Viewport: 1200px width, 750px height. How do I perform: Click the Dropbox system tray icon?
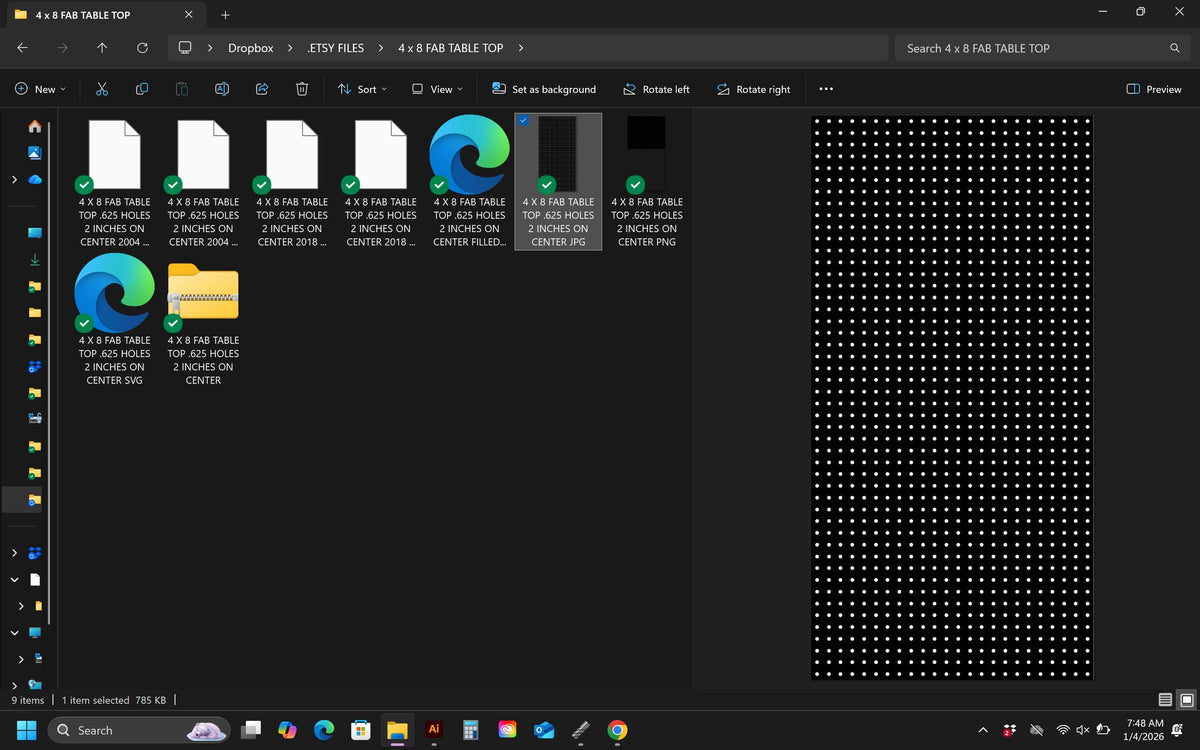coord(1010,730)
